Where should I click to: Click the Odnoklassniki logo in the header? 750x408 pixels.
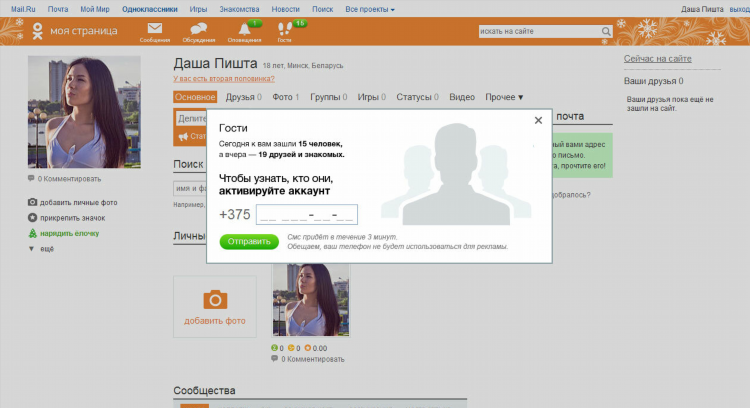click(37, 31)
